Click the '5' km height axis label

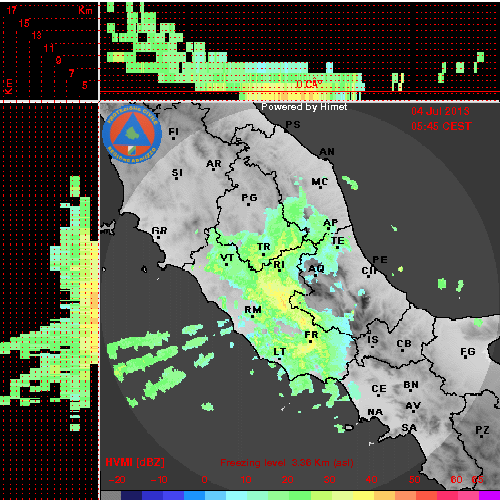coord(85,85)
